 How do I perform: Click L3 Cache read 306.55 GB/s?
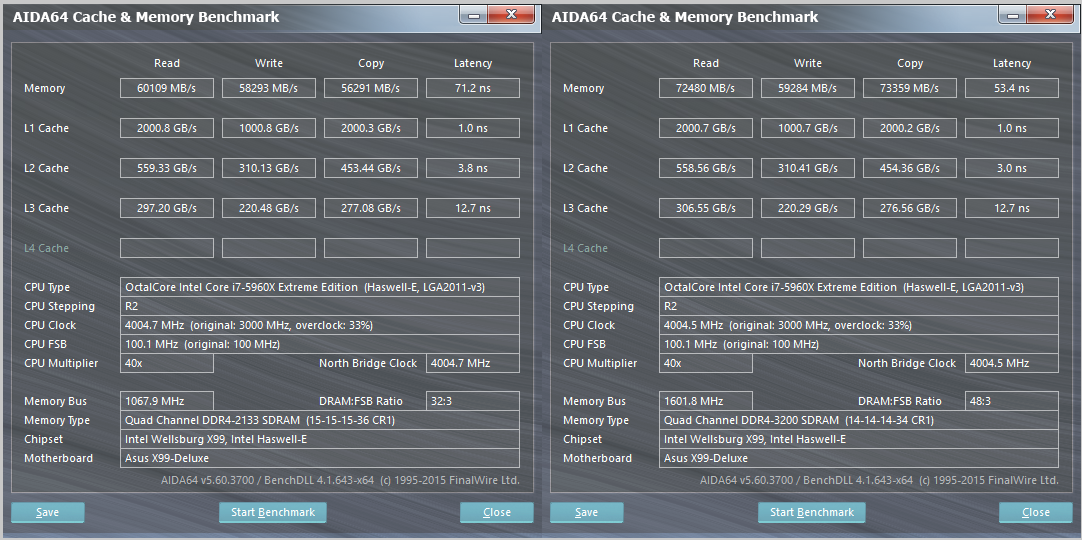pyautogui.click(x=706, y=208)
